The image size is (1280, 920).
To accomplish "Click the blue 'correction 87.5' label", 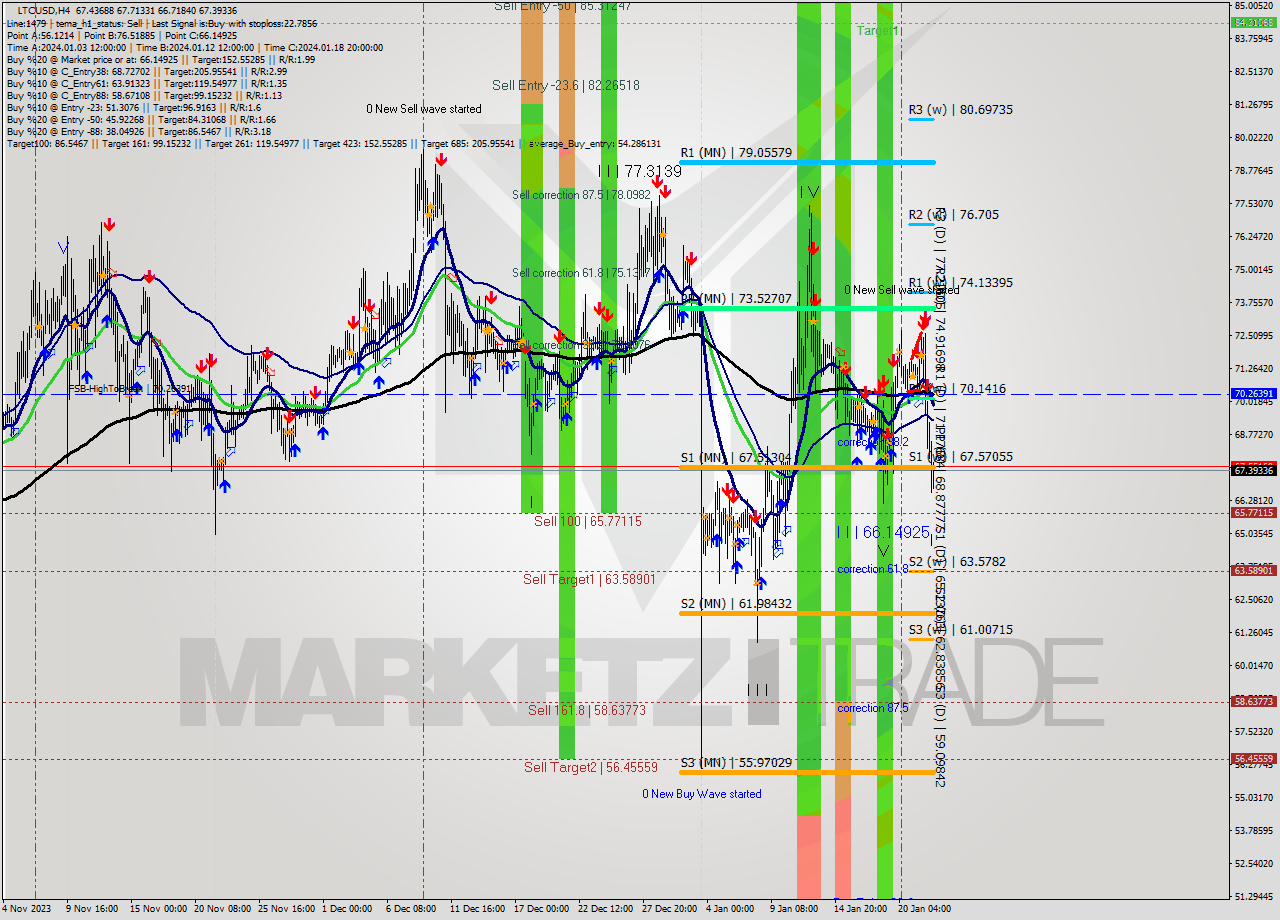I will 873,708.
